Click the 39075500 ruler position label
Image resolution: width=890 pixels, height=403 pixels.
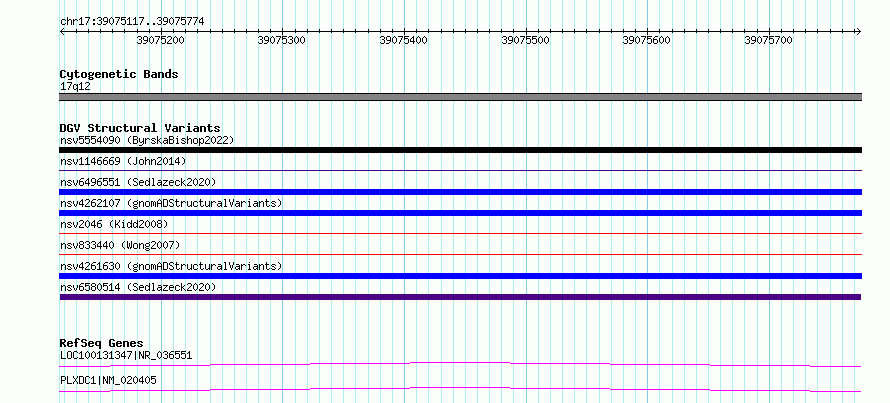click(x=526, y=40)
